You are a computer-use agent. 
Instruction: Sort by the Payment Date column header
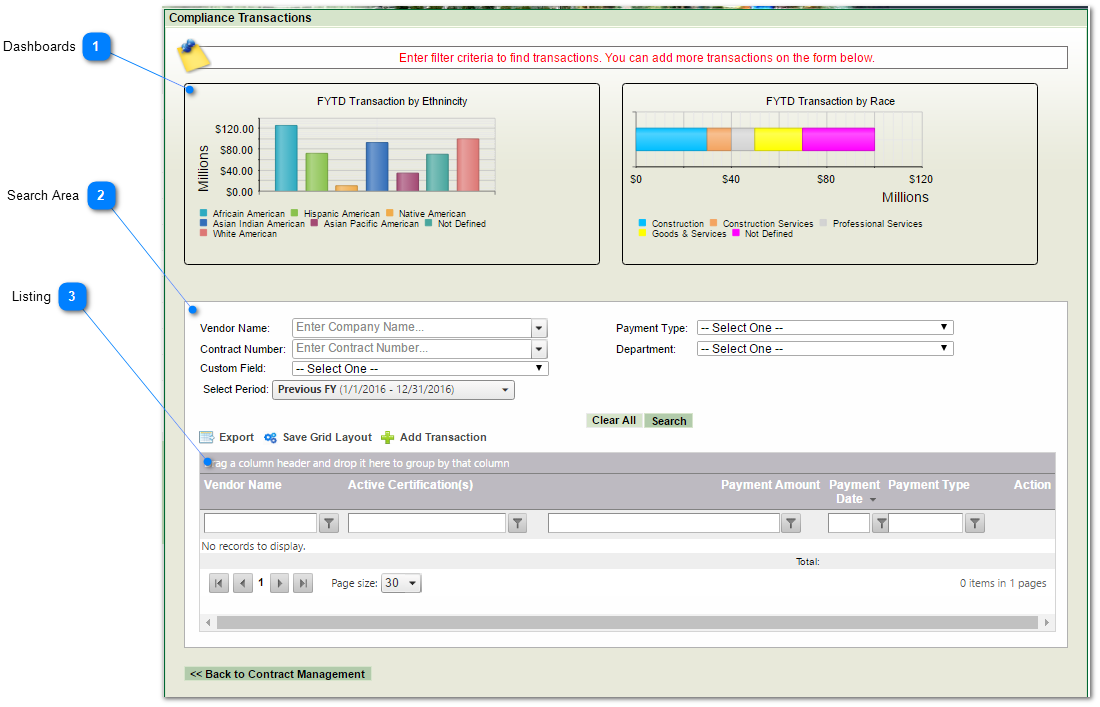(x=854, y=491)
